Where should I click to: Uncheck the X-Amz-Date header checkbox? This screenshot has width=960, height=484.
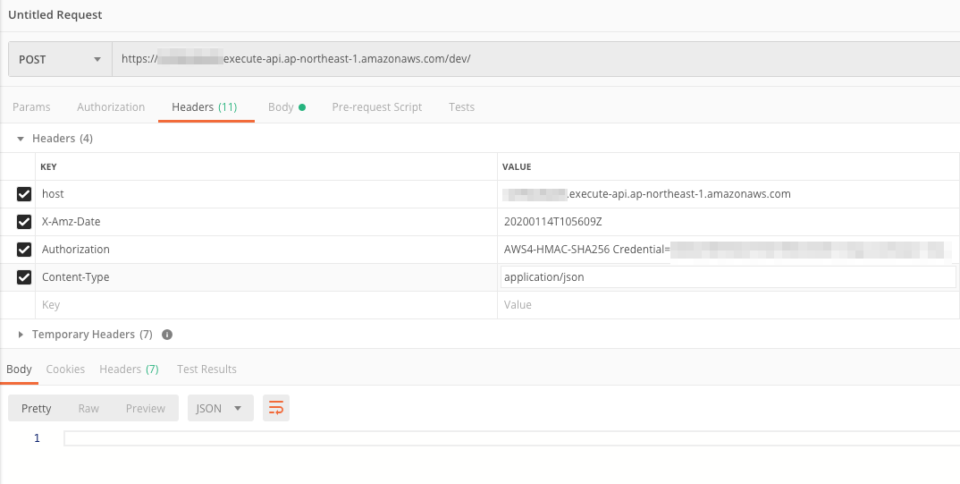[24, 222]
